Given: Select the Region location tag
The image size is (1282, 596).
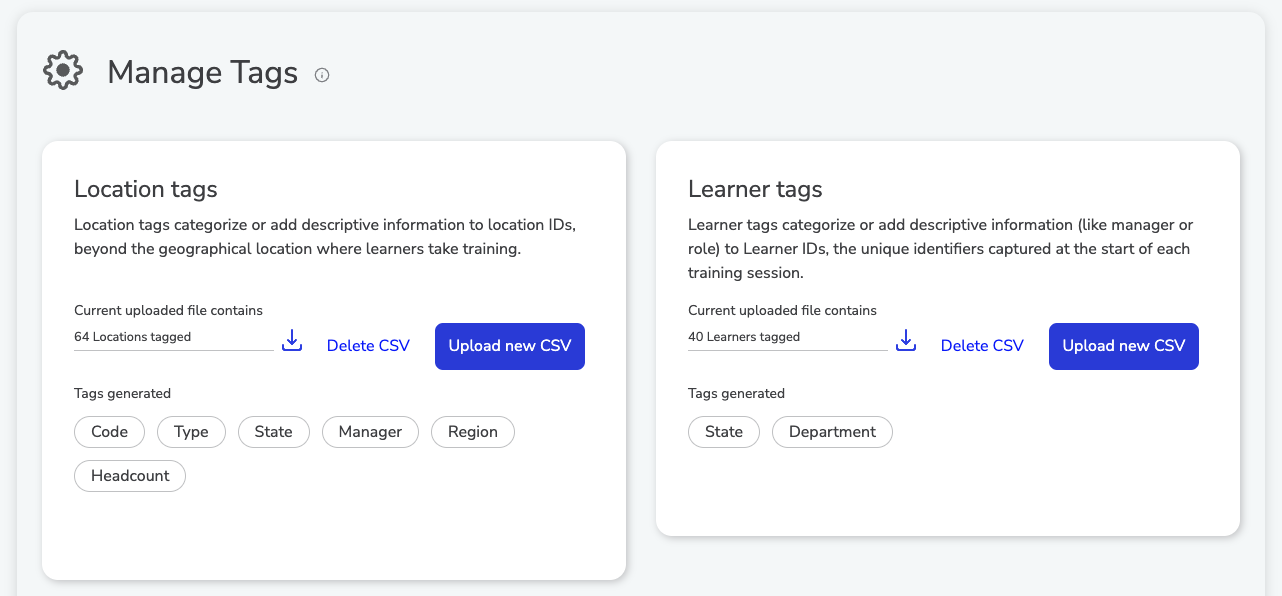Looking at the screenshot, I should (x=473, y=432).
